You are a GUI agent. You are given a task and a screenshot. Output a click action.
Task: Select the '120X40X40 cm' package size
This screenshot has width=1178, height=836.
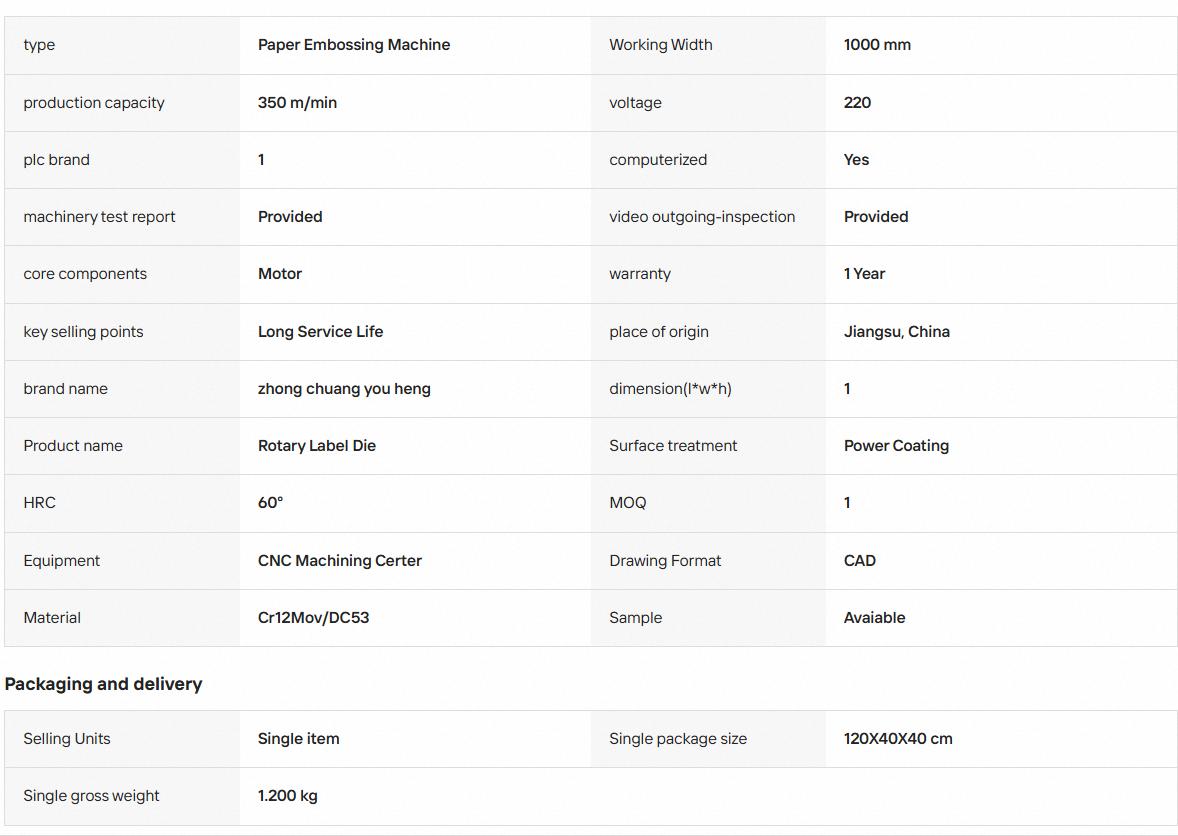coord(898,739)
